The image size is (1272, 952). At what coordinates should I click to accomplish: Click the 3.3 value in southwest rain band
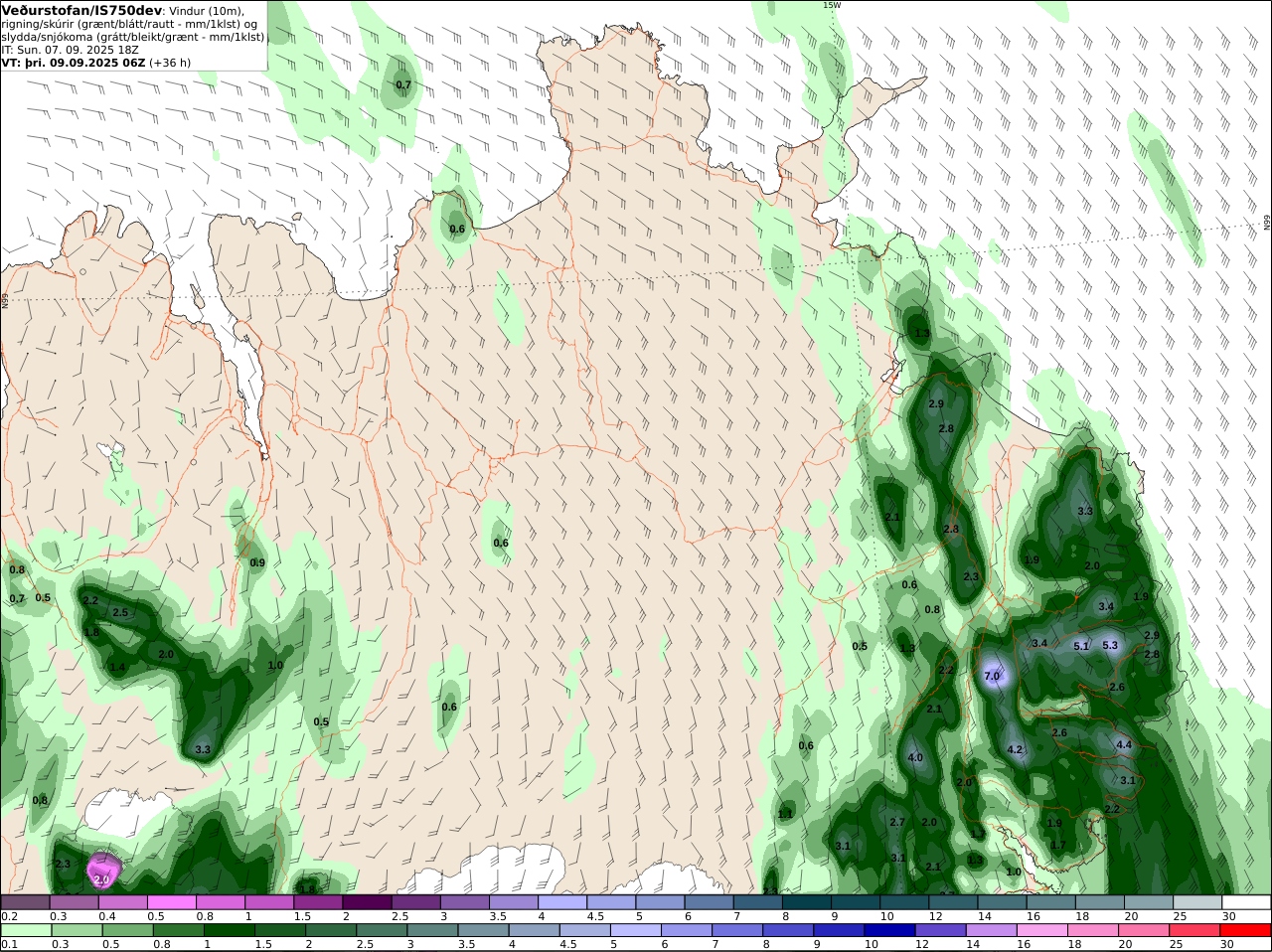click(x=203, y=749)
